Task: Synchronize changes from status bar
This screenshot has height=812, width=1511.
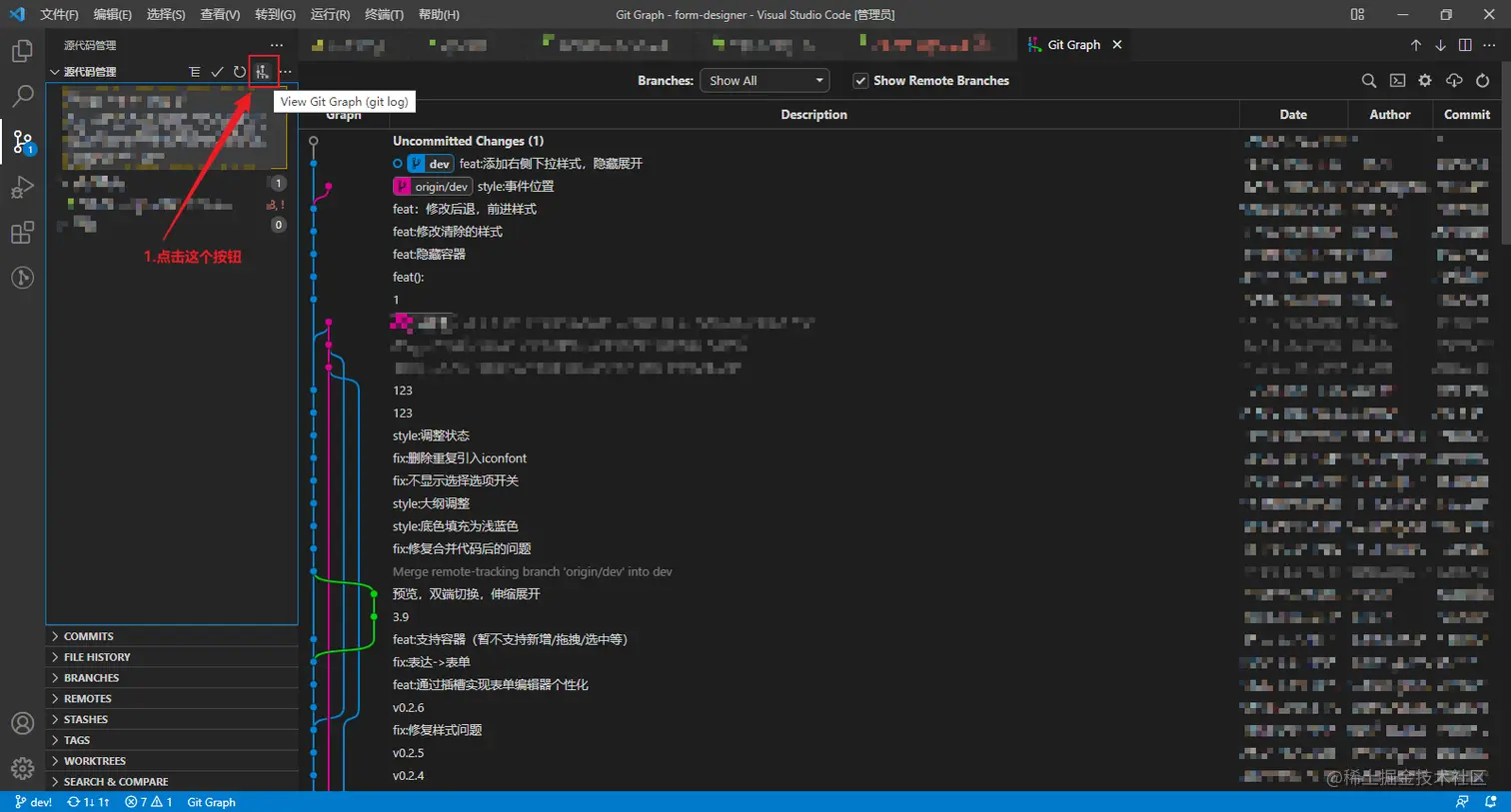Action: tap(88, 802)
